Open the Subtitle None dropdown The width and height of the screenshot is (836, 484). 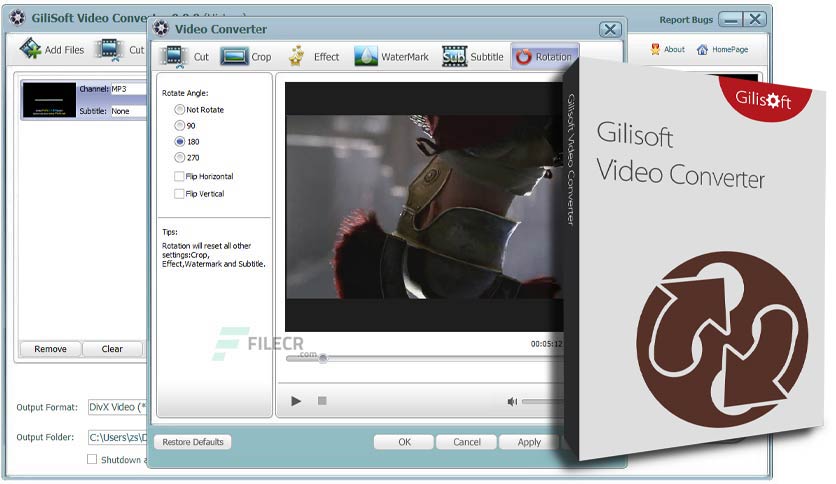pos(128,111)
